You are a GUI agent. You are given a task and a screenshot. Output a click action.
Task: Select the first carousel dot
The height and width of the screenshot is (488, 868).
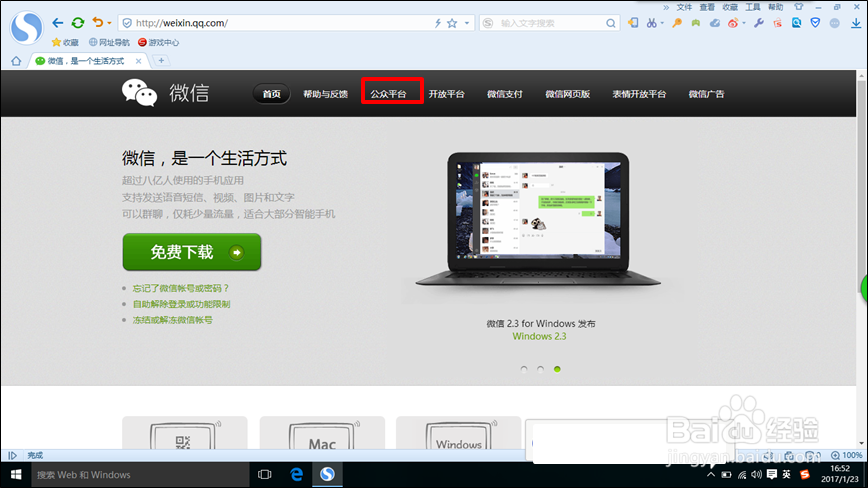(x=524, y=369)
